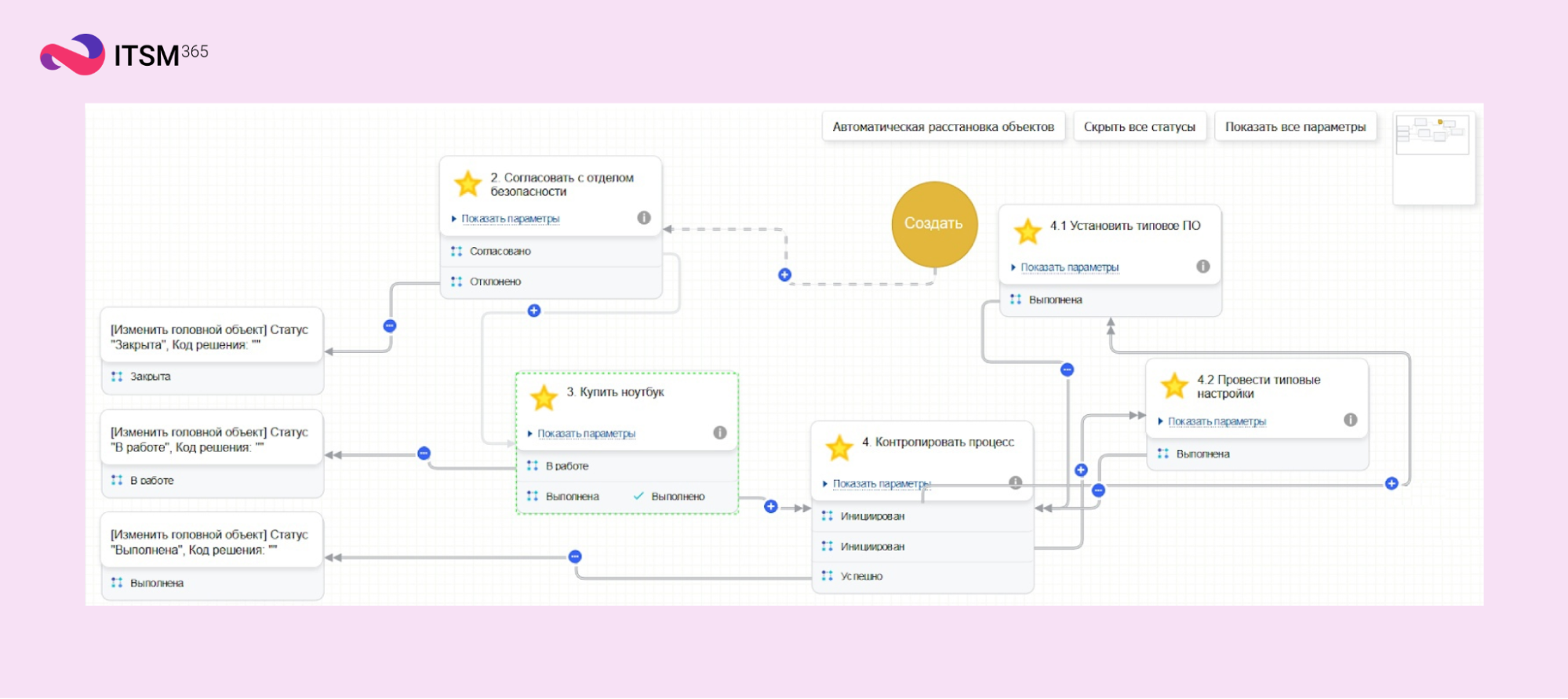The height and width of the screenshot is (699, 1568).
Task: Click the ITSM365 logo
Action: 124,54
